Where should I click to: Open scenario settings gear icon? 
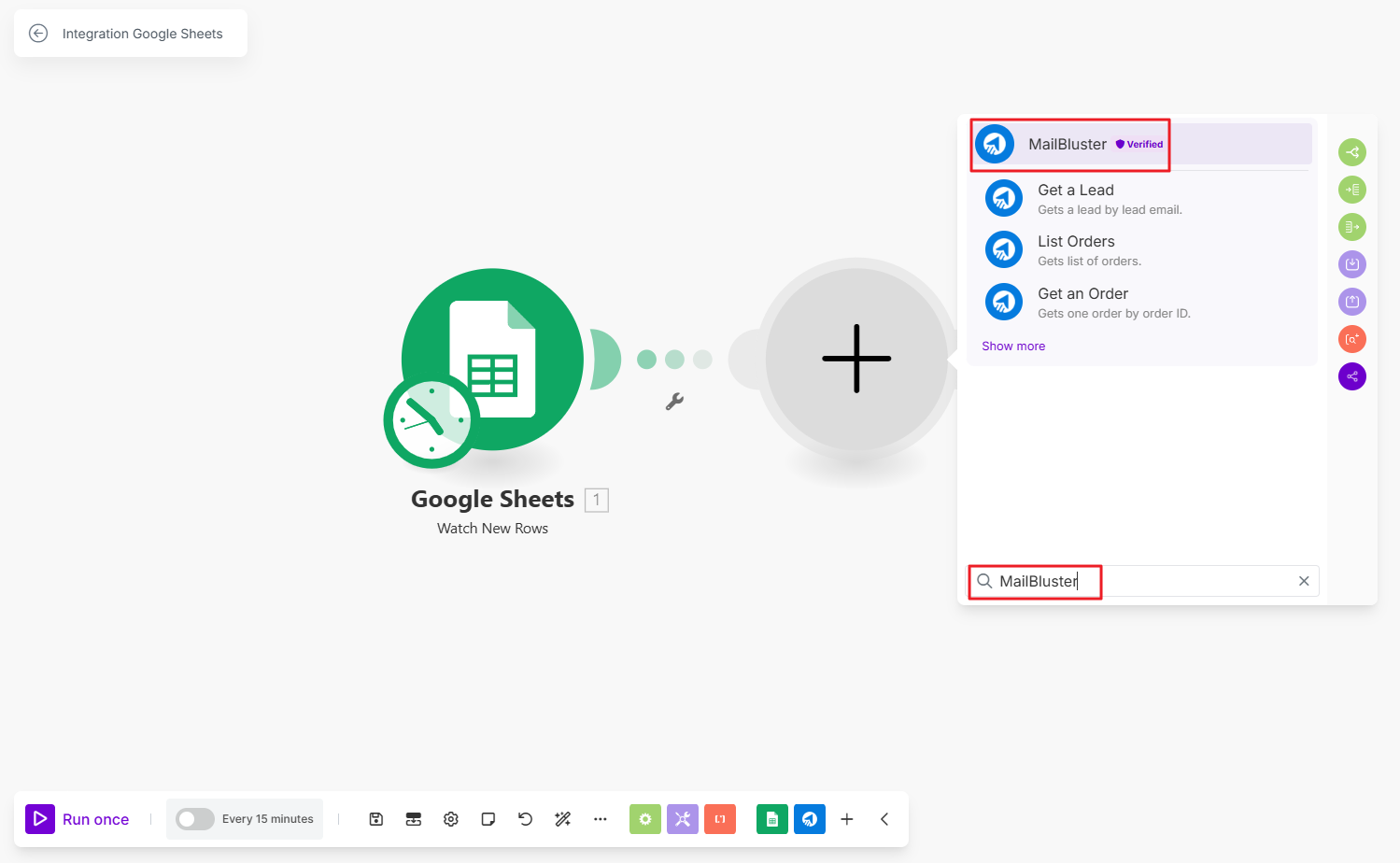click(451, 819)
